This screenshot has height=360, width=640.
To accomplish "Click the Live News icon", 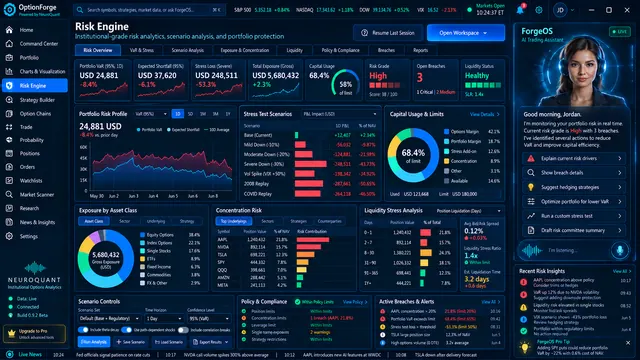I will click(x=10, y=354).
